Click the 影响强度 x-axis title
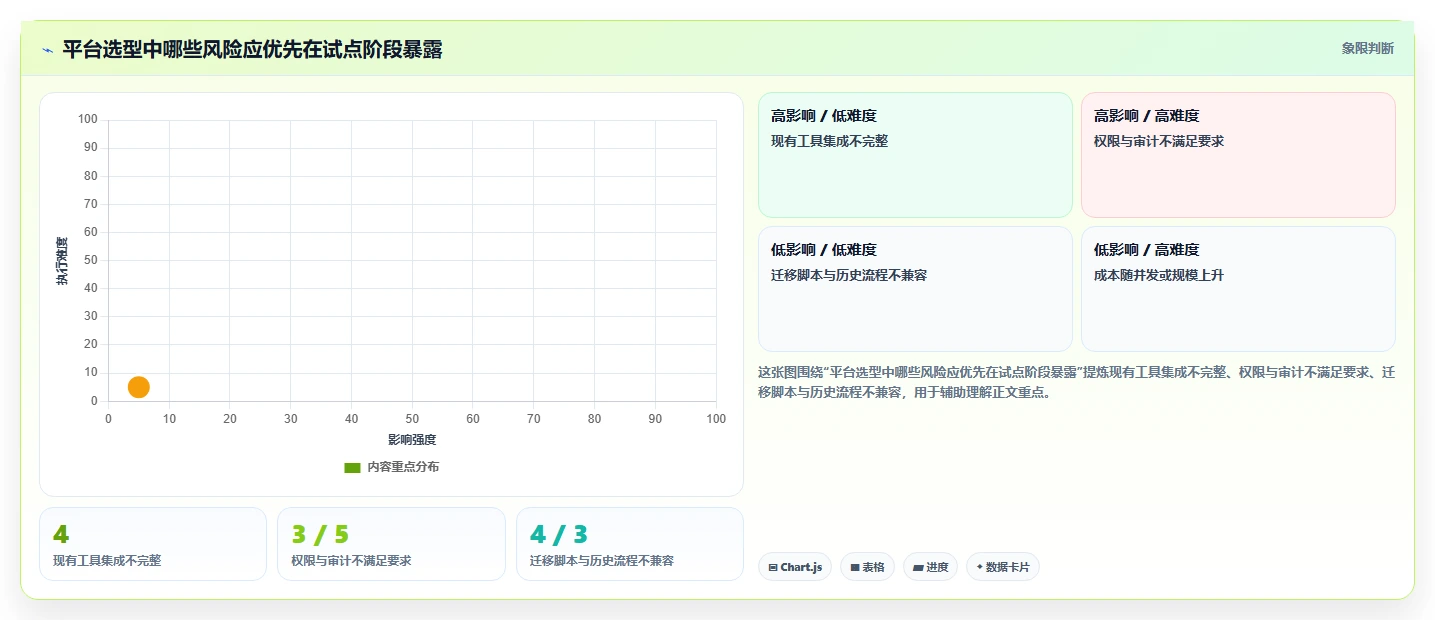This screenshot has height=620, width=1435. pos(412,440)
